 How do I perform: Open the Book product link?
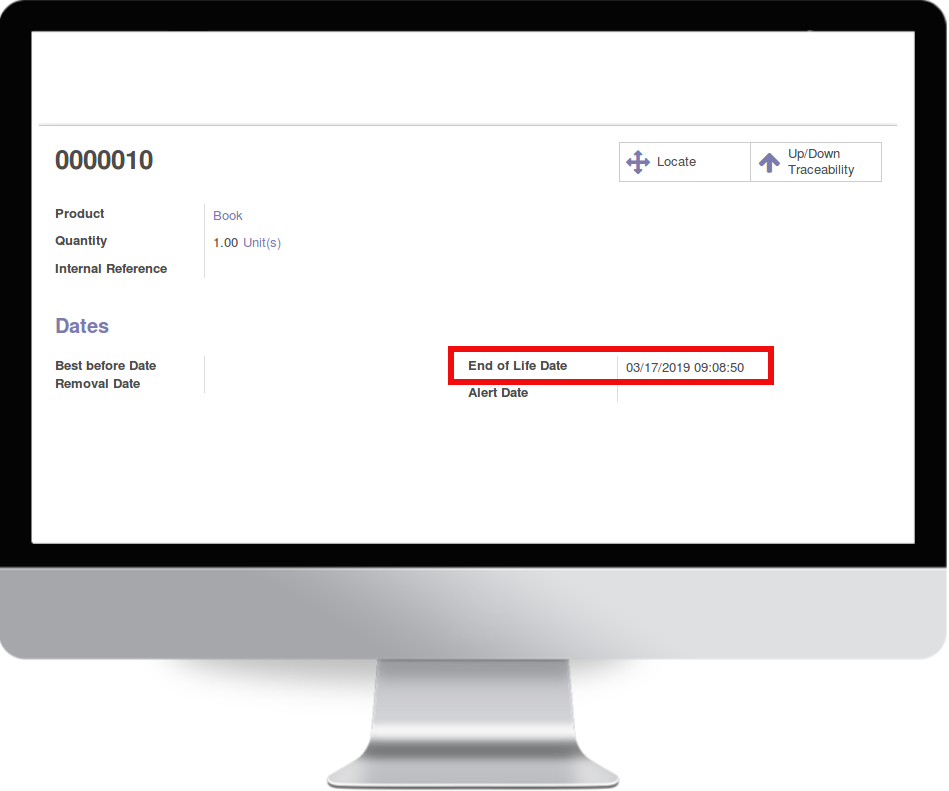(228, 216)
